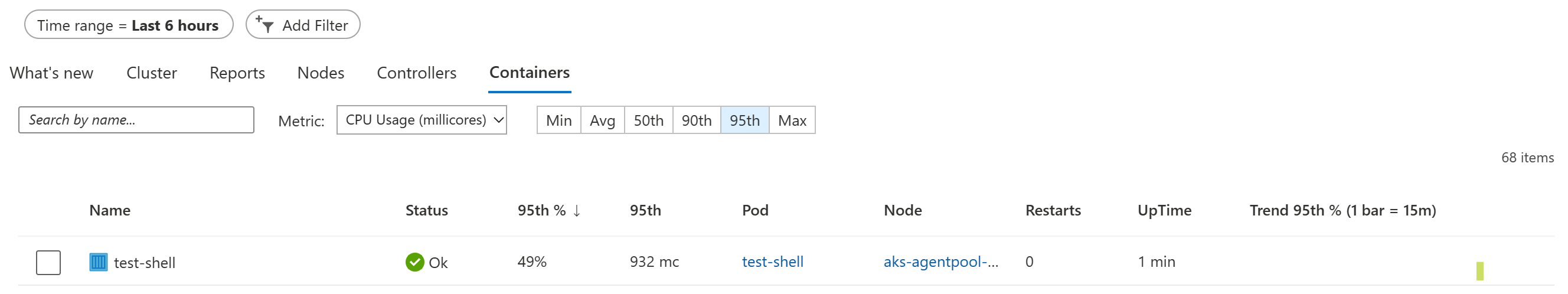This screenshot has width=1568, height=294.
Task: Click the green Ok status checkmark
Action: click(x=414, y=262)
